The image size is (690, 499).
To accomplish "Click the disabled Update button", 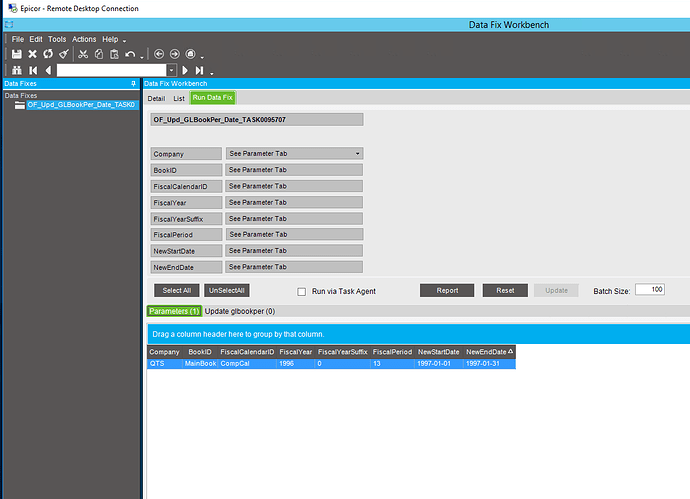I will 556,290.
